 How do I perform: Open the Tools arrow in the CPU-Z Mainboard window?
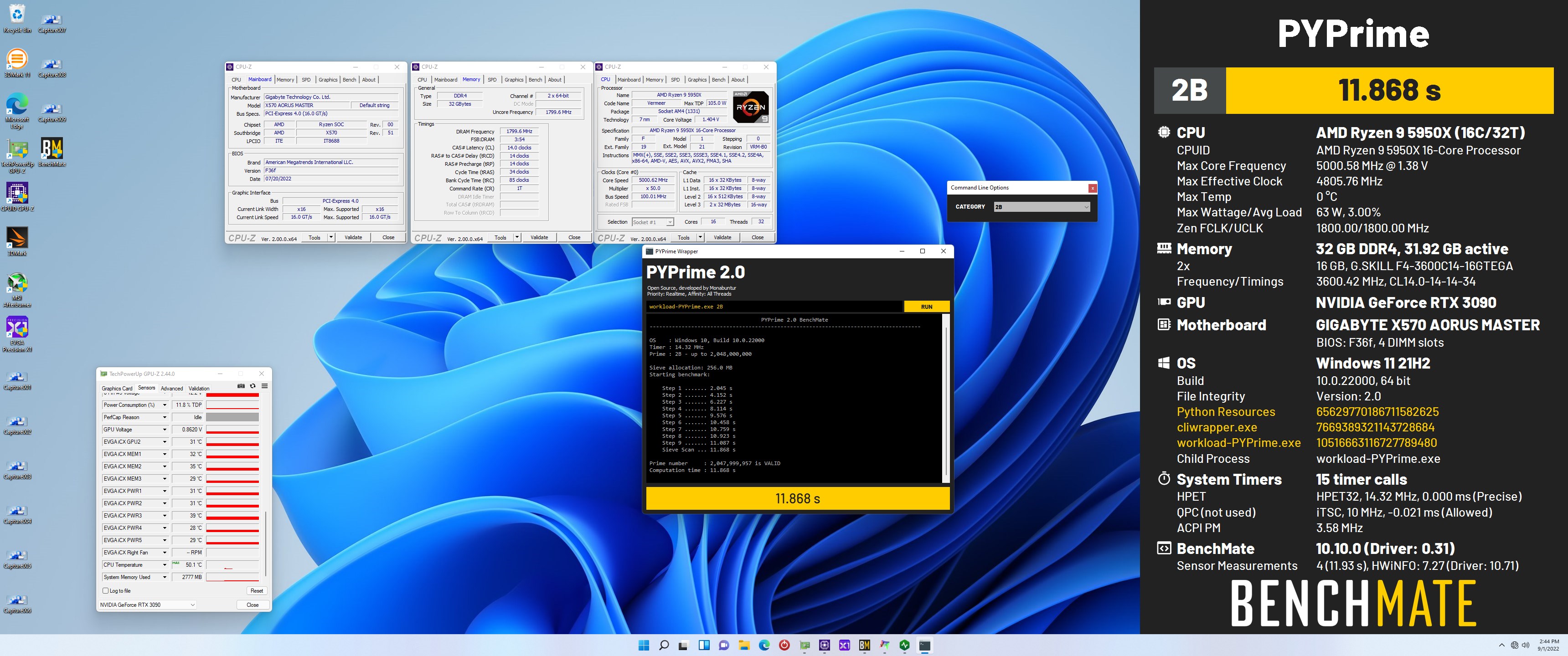click(x=331, y=237)
